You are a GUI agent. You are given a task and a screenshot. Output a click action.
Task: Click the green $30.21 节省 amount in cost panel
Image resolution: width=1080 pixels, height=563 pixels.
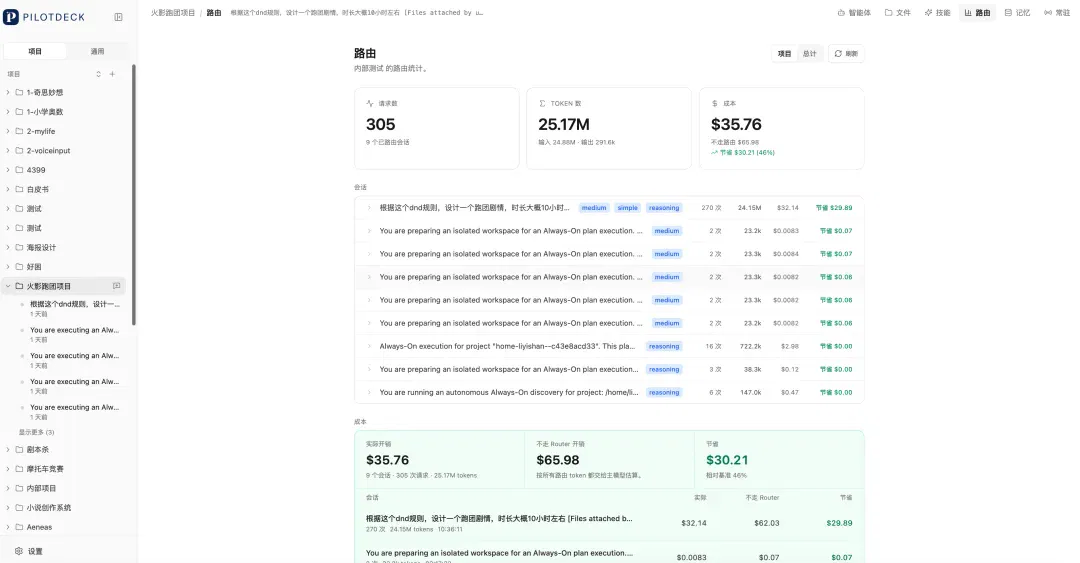(x=727, y=460)
